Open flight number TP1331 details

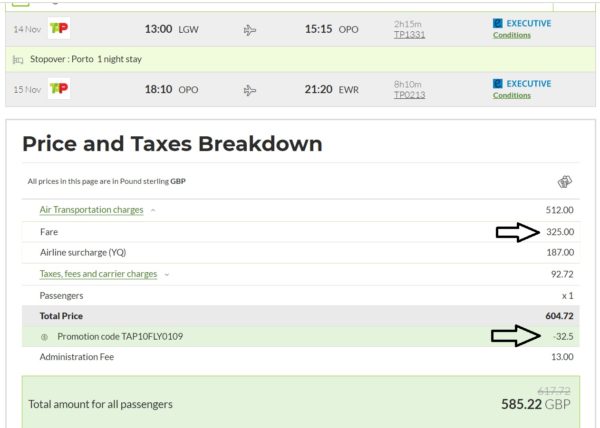click(410, 36)
